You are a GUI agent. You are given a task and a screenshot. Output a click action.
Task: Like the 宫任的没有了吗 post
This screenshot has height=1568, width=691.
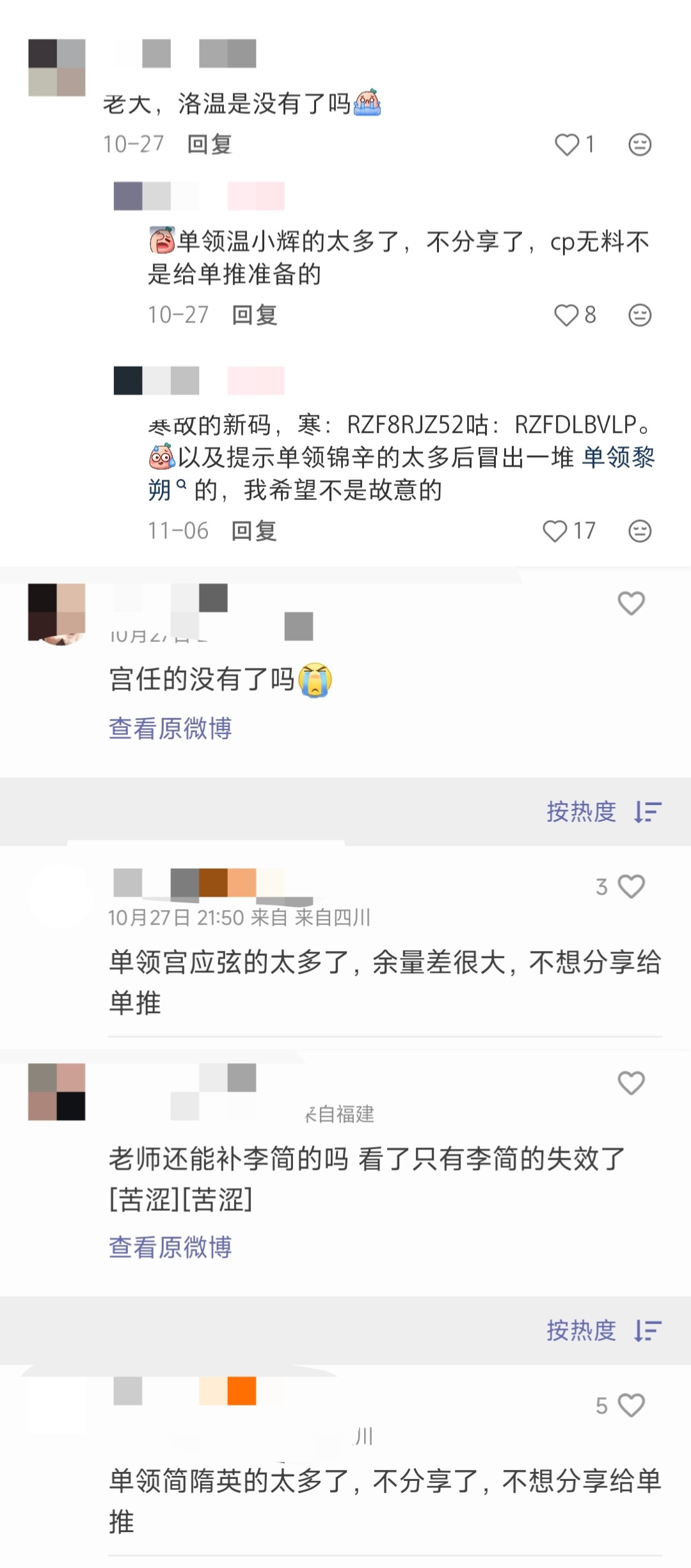631,603
